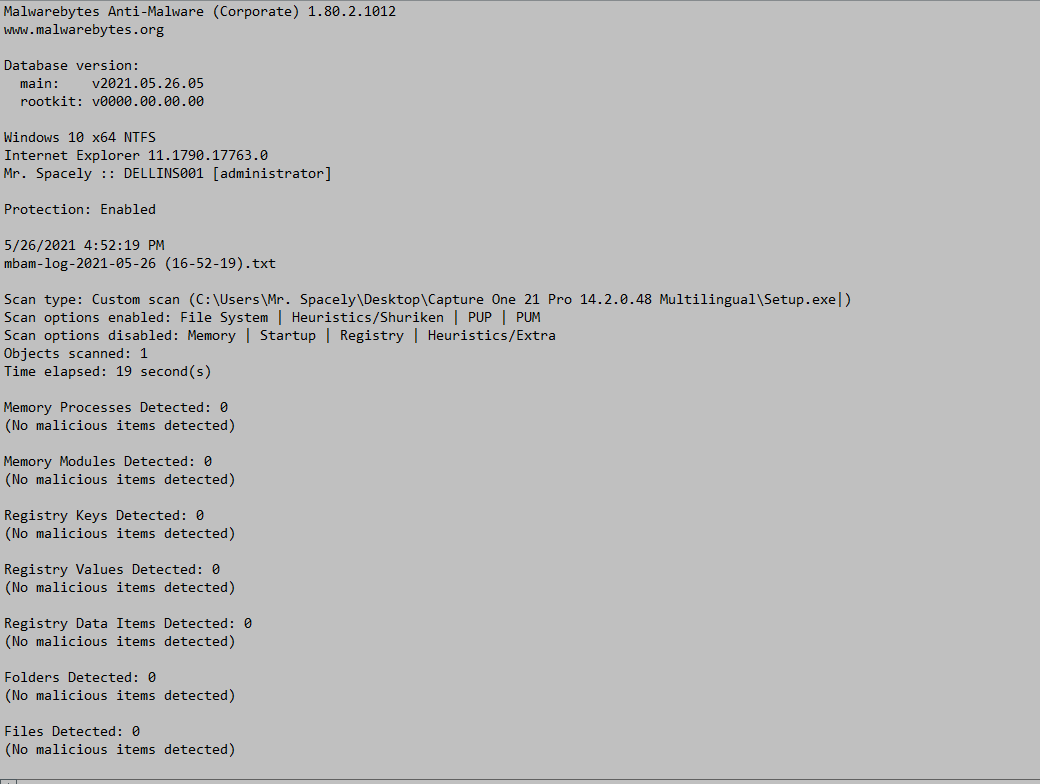1040x784 pixels.
Task: Click the Memory Processes Detected: 0 line
Action: 115,407
